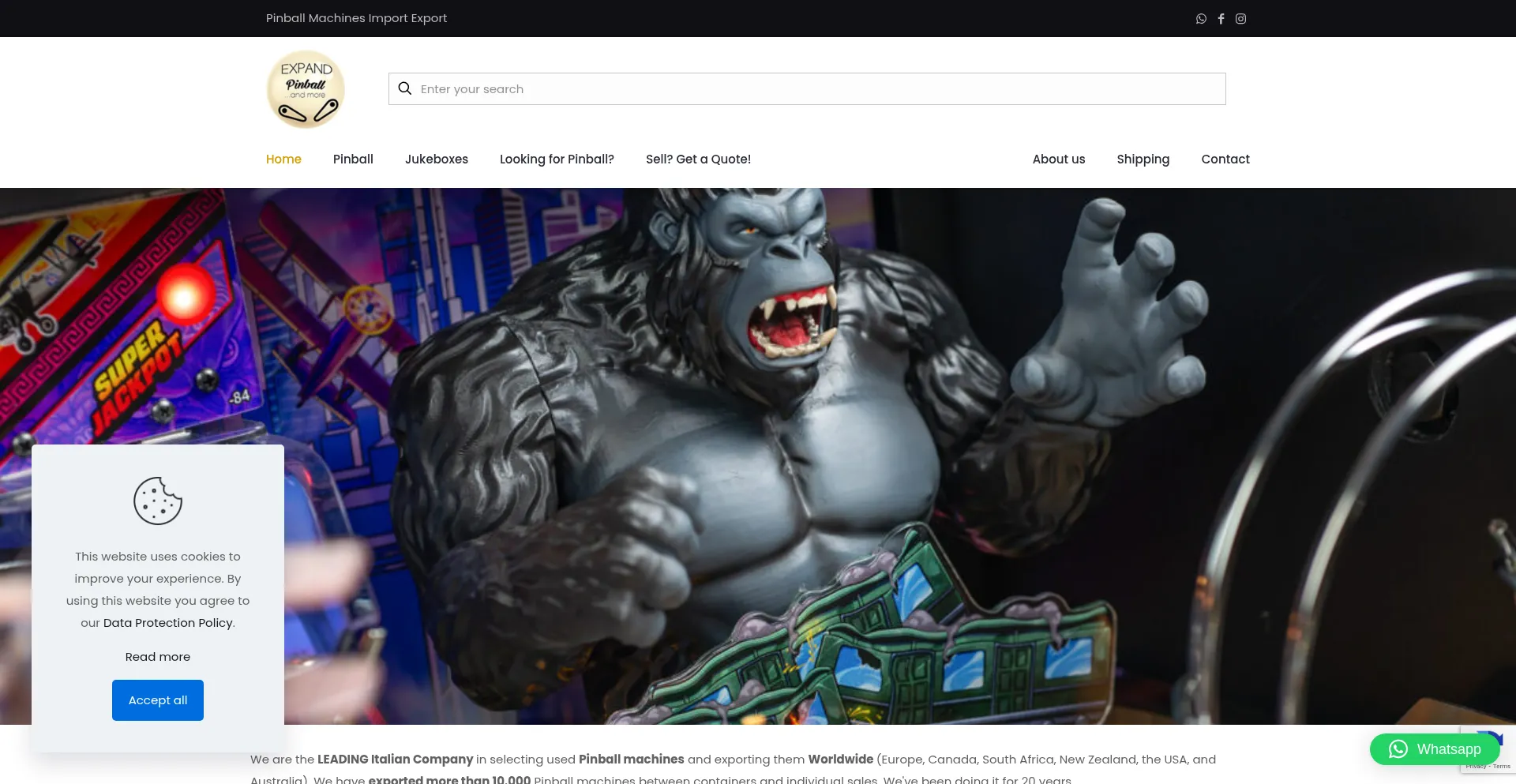Viewport: 1516px width, 784px height.
Task: Open the Data Protection Policy link
Action: [168, 623]
